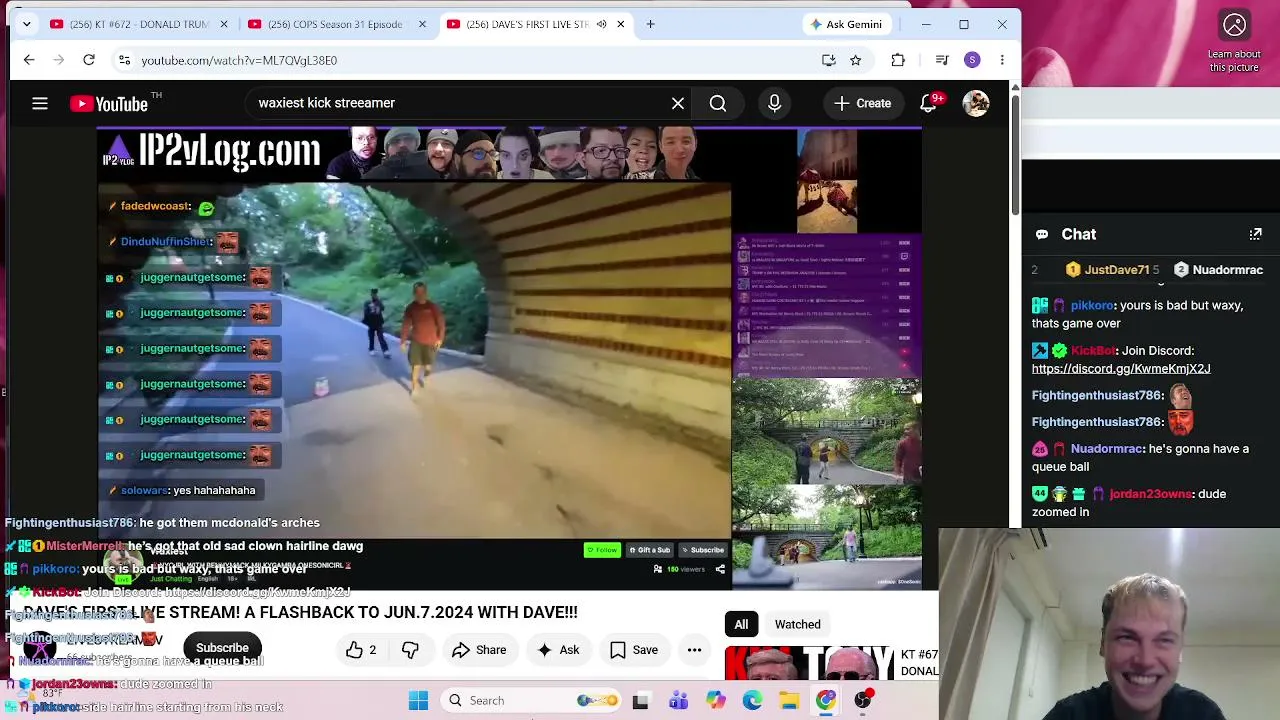Launch Copilot from the taskbar
Screen dimensions: 1280x720
pos(715,701)
